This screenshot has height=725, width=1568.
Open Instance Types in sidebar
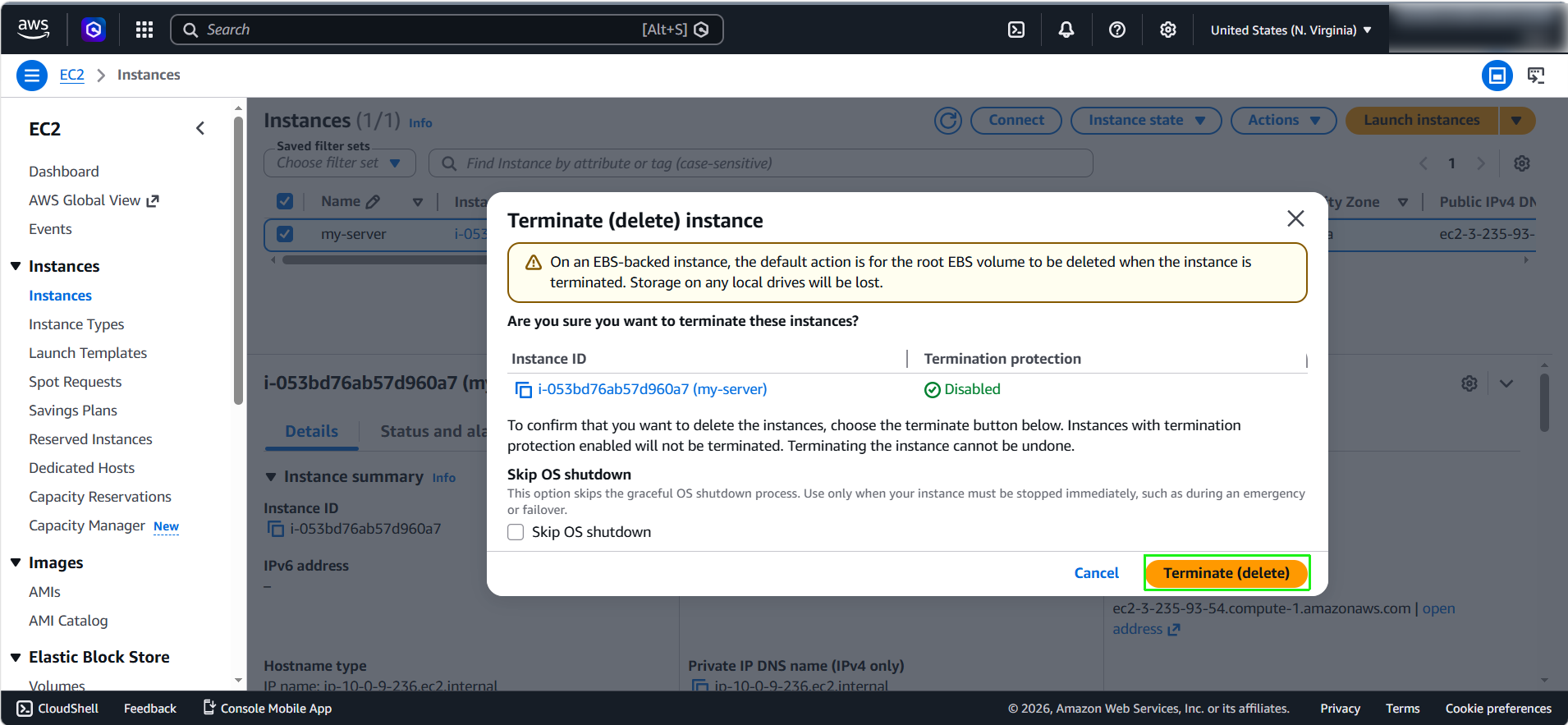click(76, 324)
